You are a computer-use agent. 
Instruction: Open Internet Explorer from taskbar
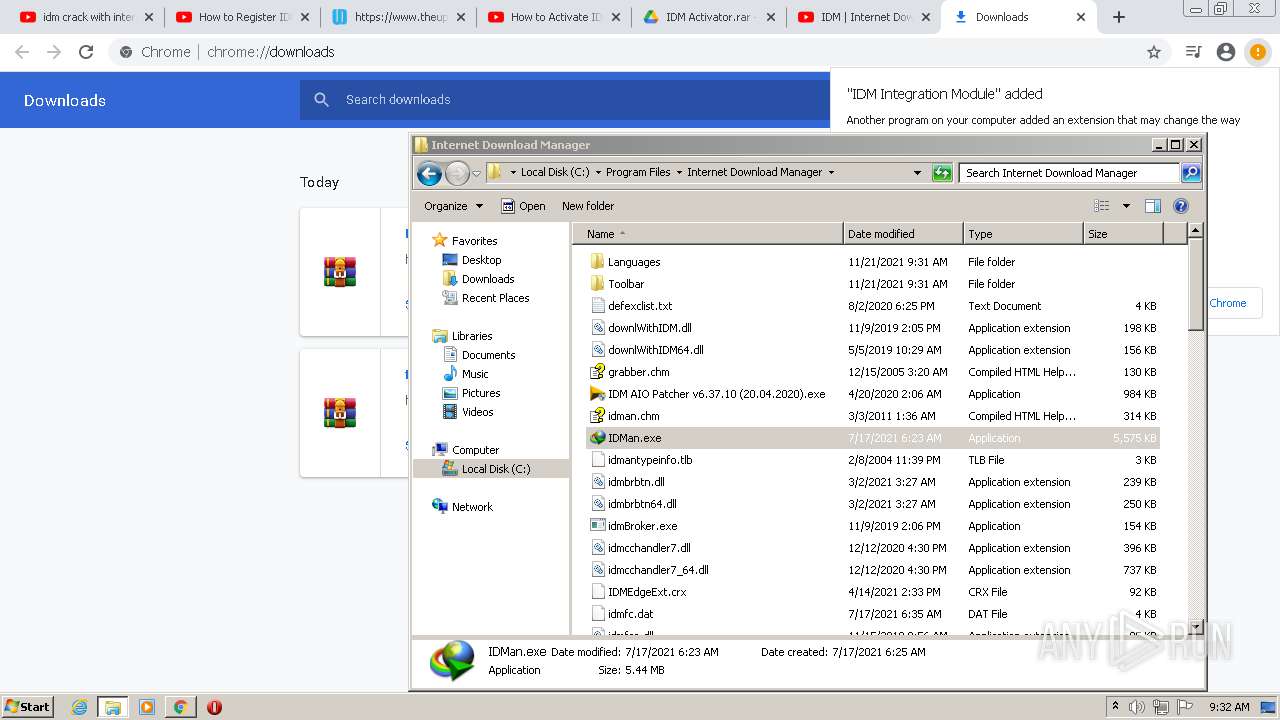tap(80, 707)
